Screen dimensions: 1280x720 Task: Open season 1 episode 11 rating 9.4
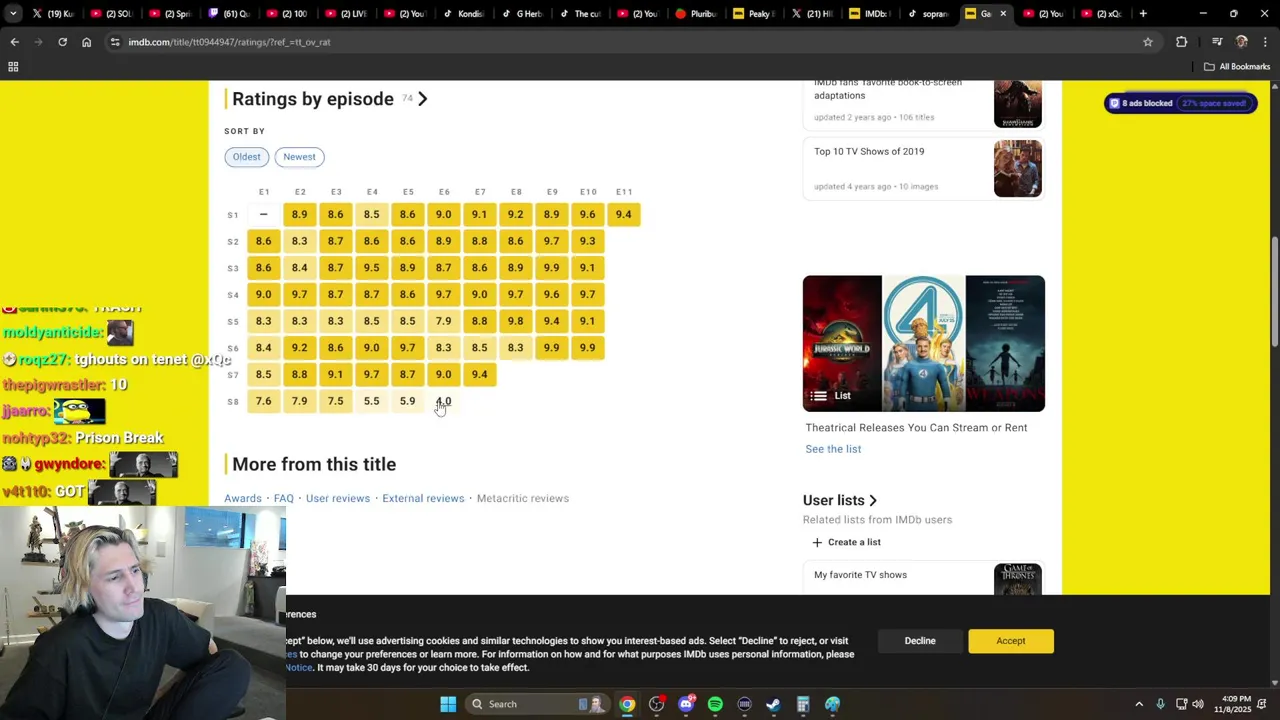pos(624,215)
